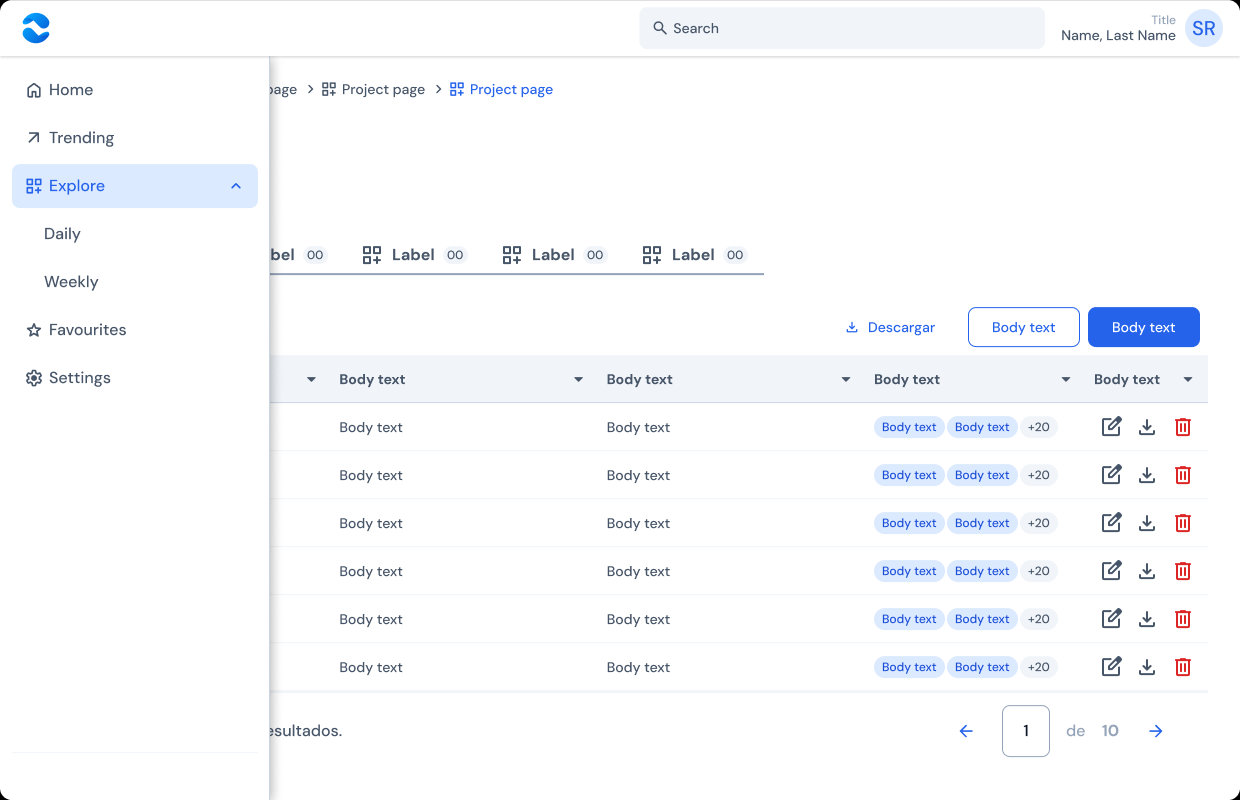
Task: Delete the first table row
Action: [1183, 427]
